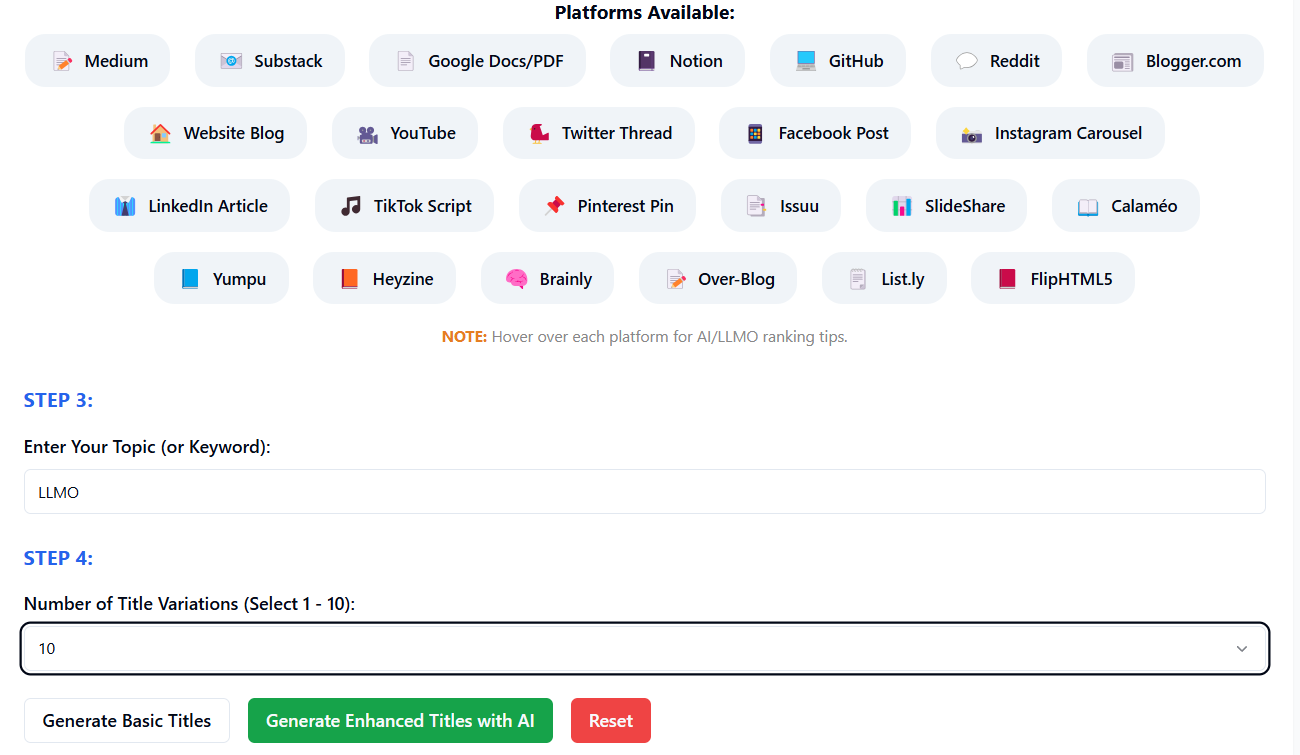Screen dimensions: 1300x755
Task: Click the FlipHTML5 red book icon
Action: [x=1007, y=279]
